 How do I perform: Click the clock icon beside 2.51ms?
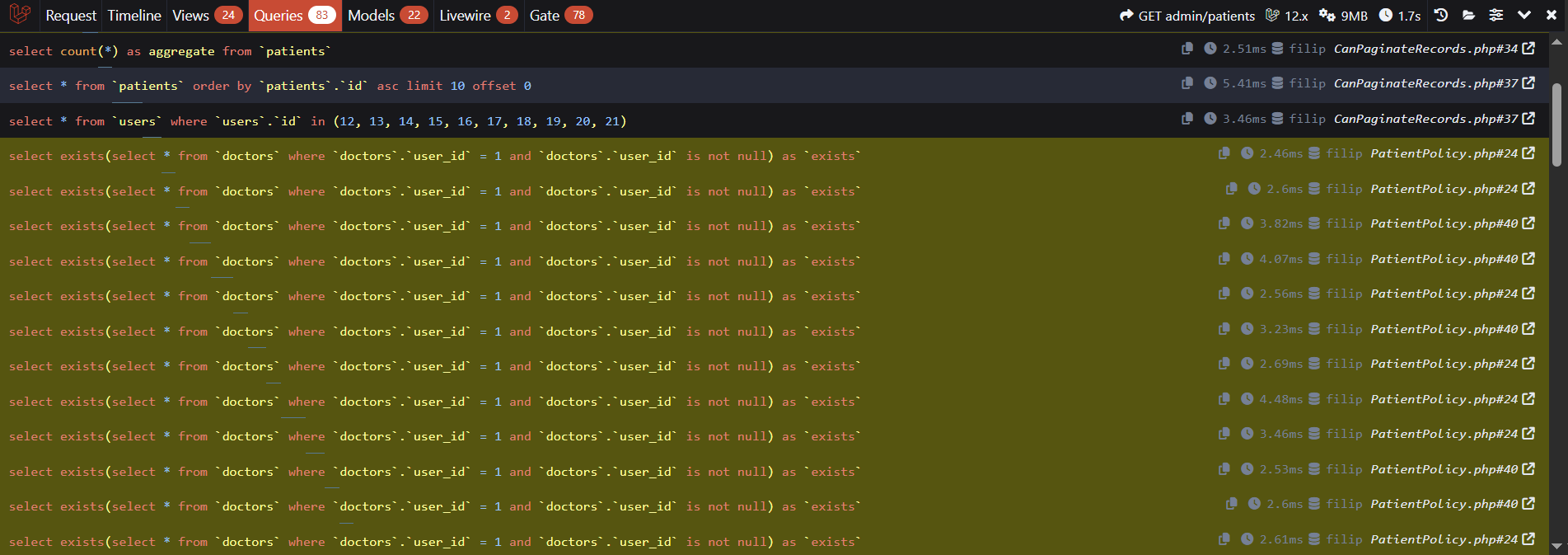1210,49
